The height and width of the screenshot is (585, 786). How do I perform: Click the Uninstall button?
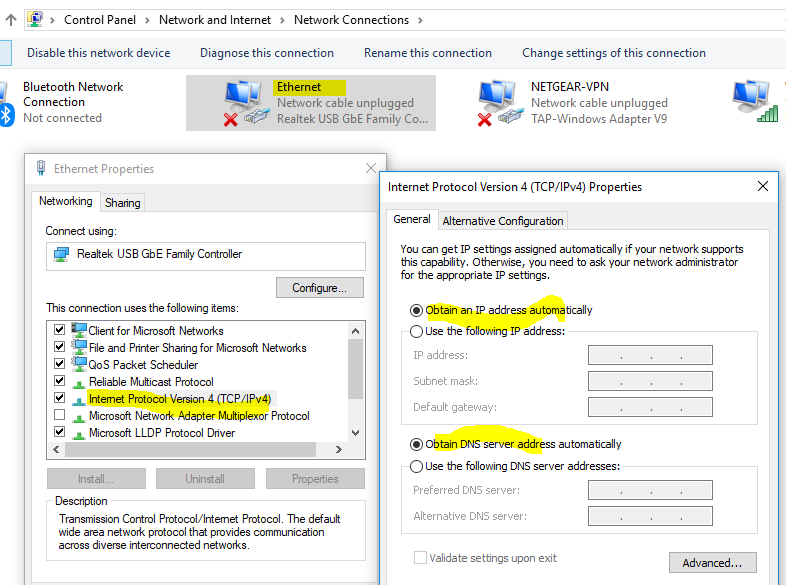[205, 479]
